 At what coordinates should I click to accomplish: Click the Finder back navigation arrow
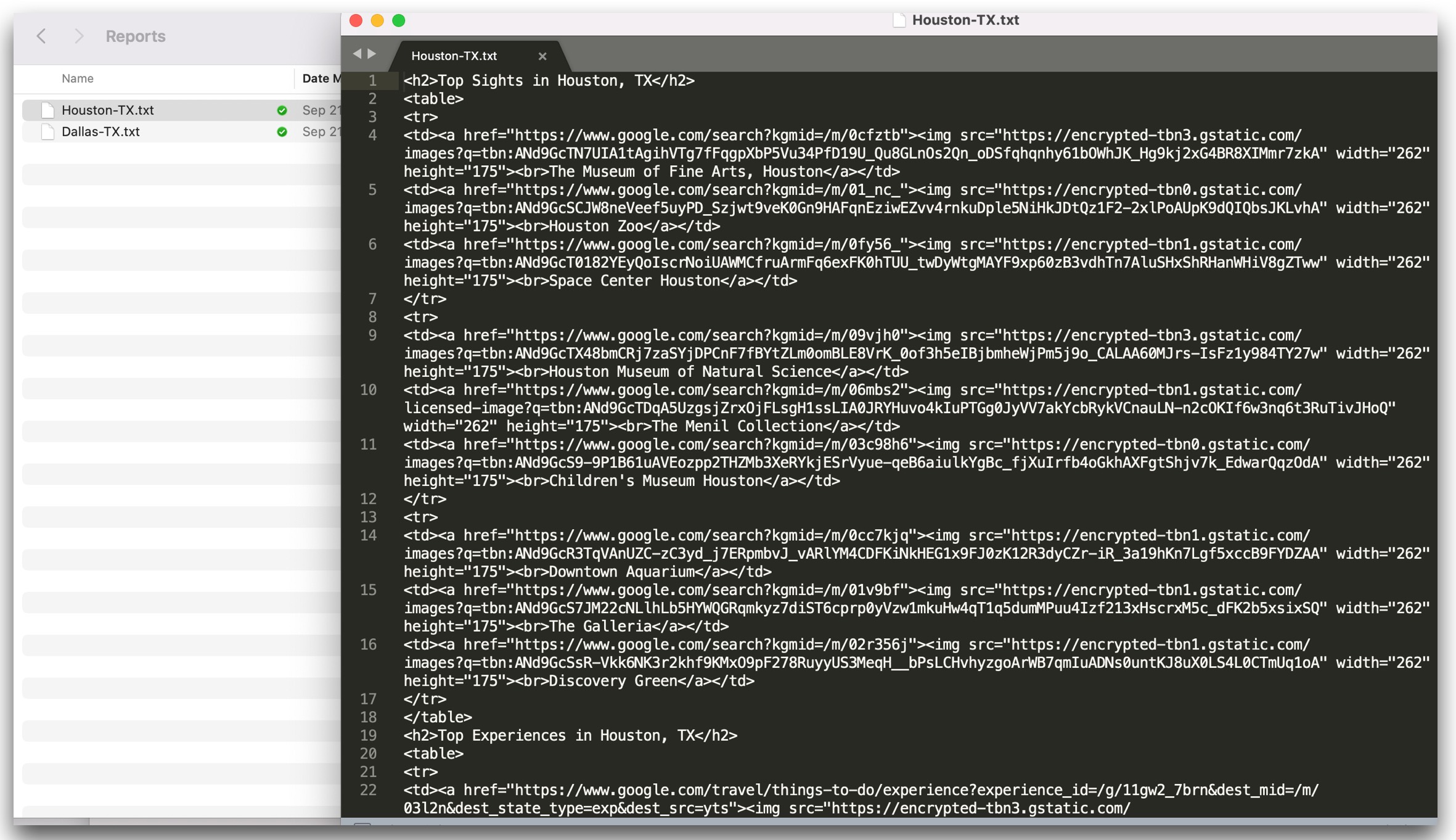[41, 36]
